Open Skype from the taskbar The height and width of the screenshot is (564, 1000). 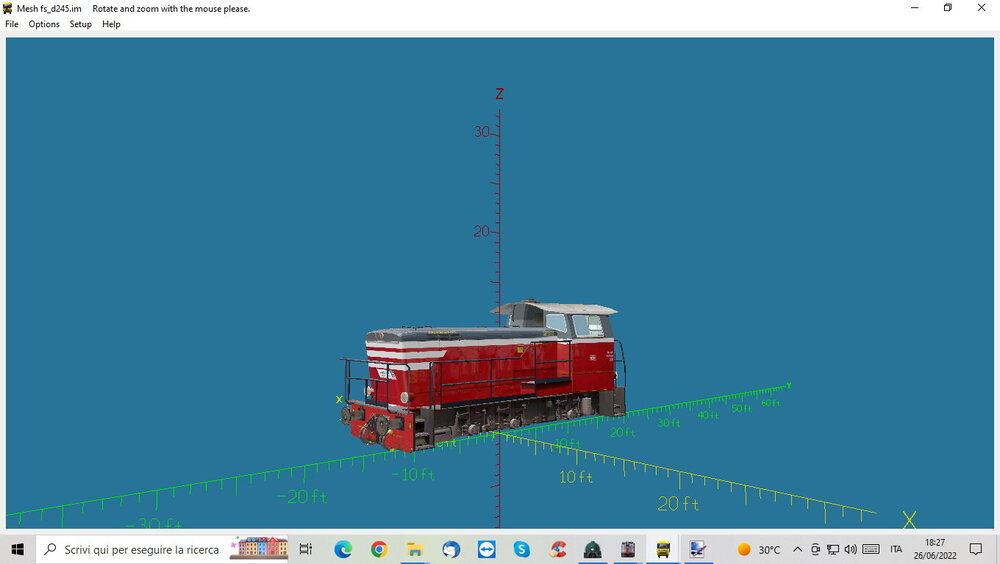point(522,549)
